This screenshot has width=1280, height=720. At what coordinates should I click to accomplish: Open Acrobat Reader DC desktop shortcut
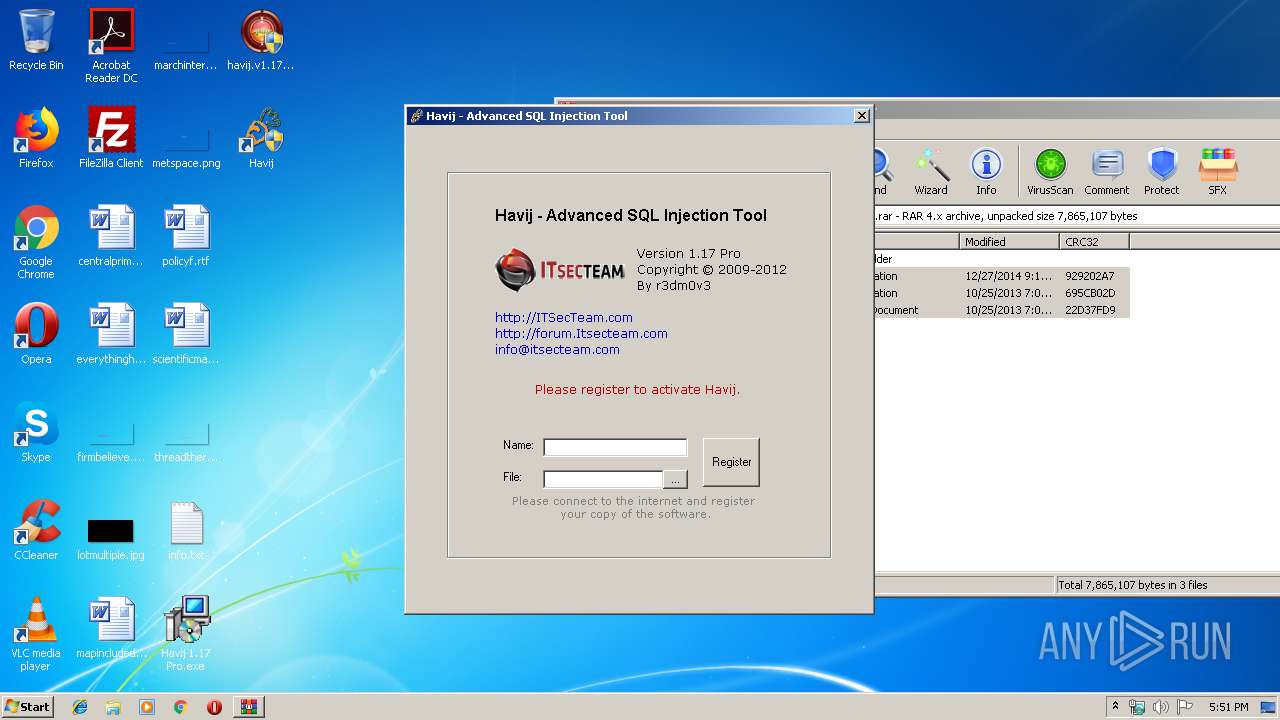click(x=111, y=46)
